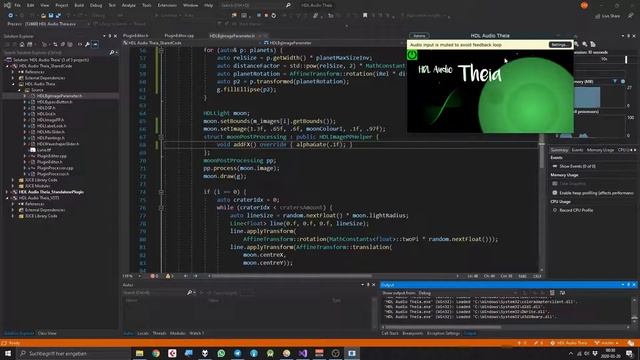The height and width of the screenshot is (360, 640).
Task: Click the navigate backward toolbar icon
Action: coord(11,16)
